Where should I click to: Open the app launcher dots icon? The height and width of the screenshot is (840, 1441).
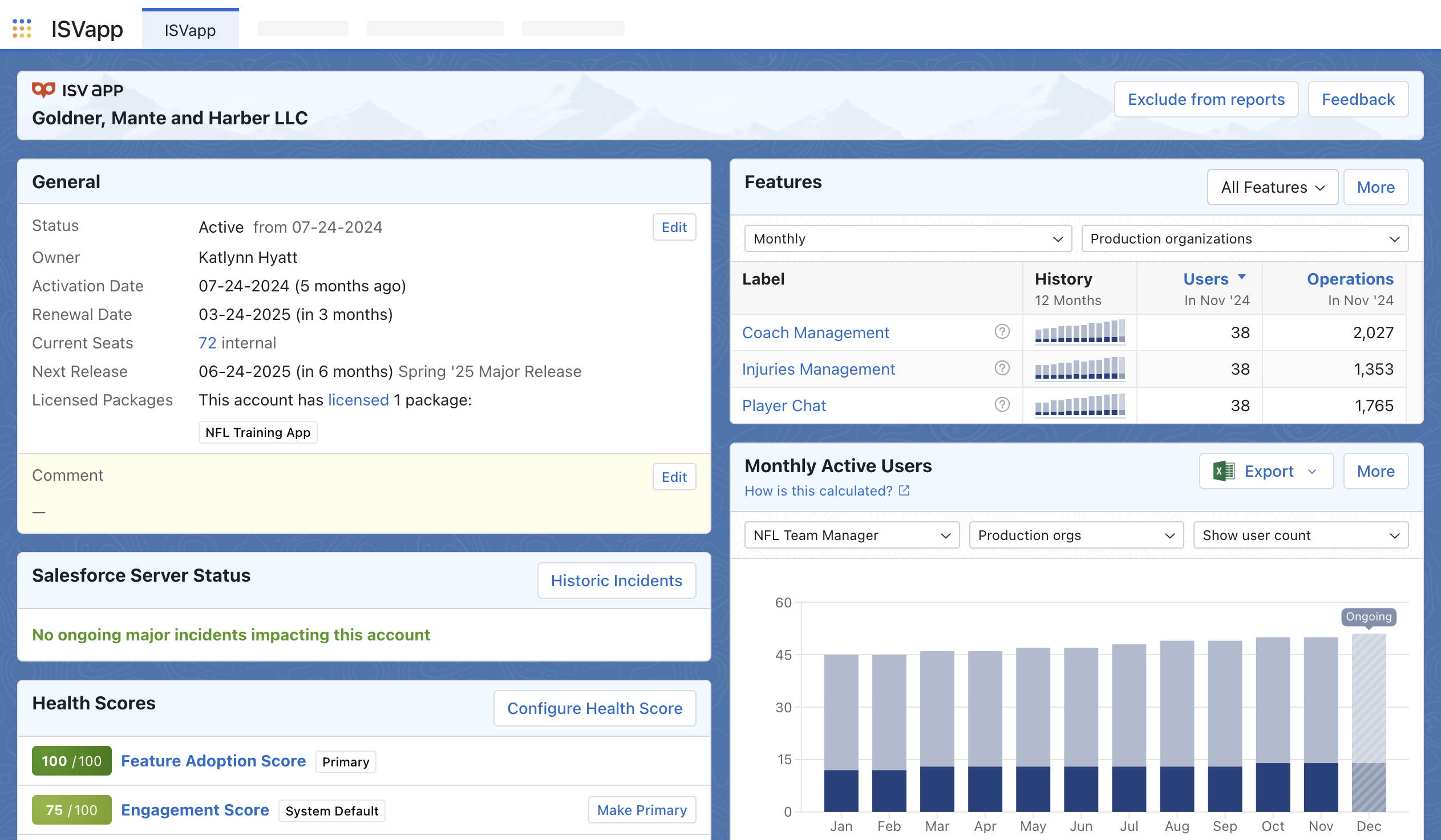click(22, 29)
